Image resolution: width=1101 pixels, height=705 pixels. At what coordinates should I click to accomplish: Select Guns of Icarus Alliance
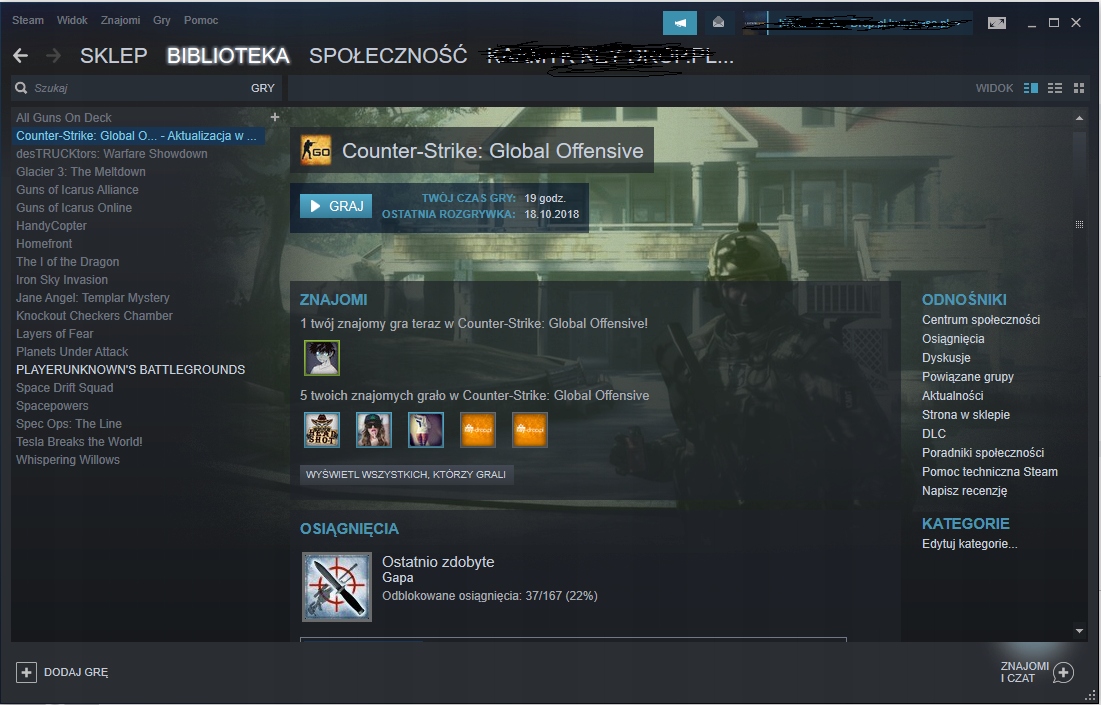click(77, 190)
